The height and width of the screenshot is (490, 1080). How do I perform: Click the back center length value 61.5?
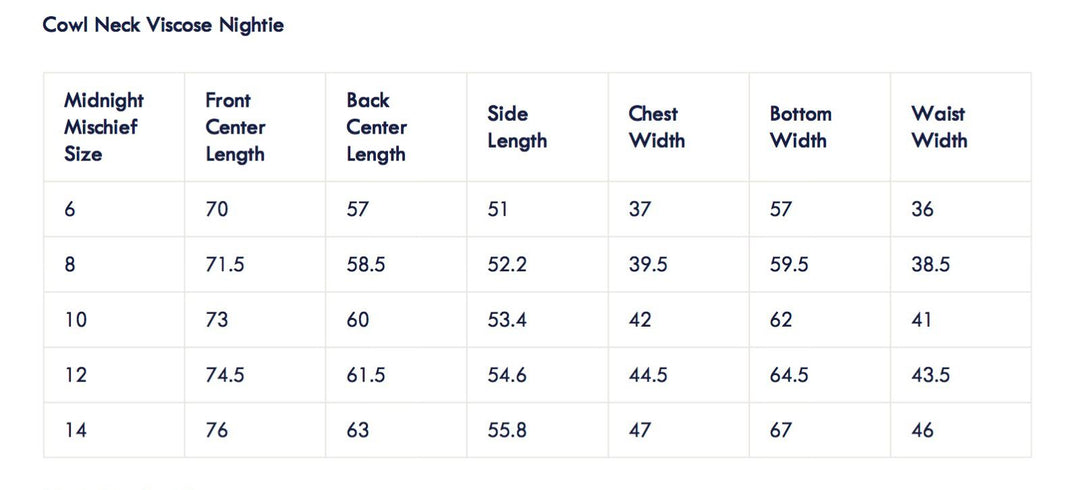(x=366, y=375)
